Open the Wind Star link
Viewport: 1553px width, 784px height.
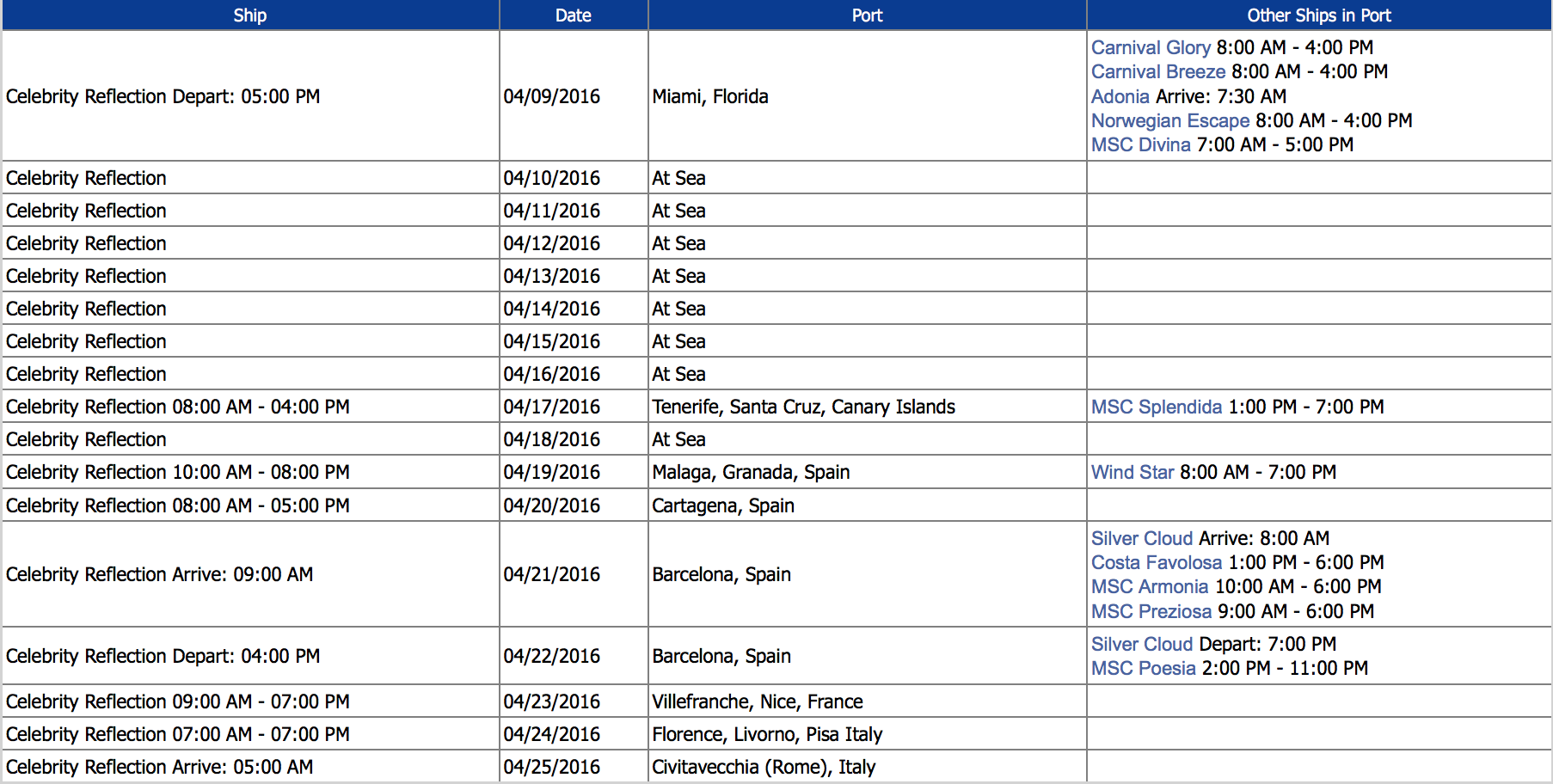coord(1132,472)
